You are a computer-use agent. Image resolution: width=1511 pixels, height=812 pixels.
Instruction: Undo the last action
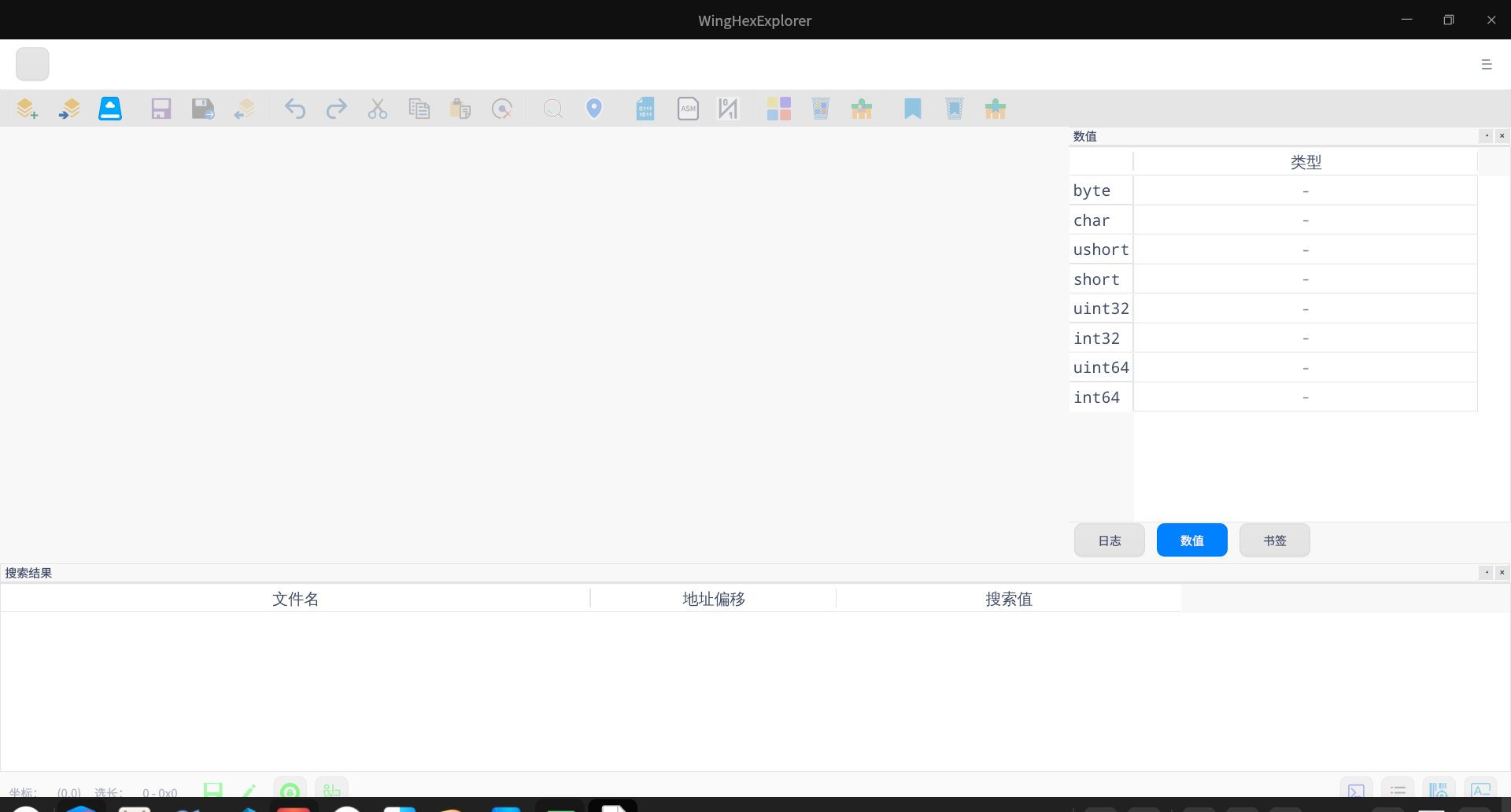(294, 109)
